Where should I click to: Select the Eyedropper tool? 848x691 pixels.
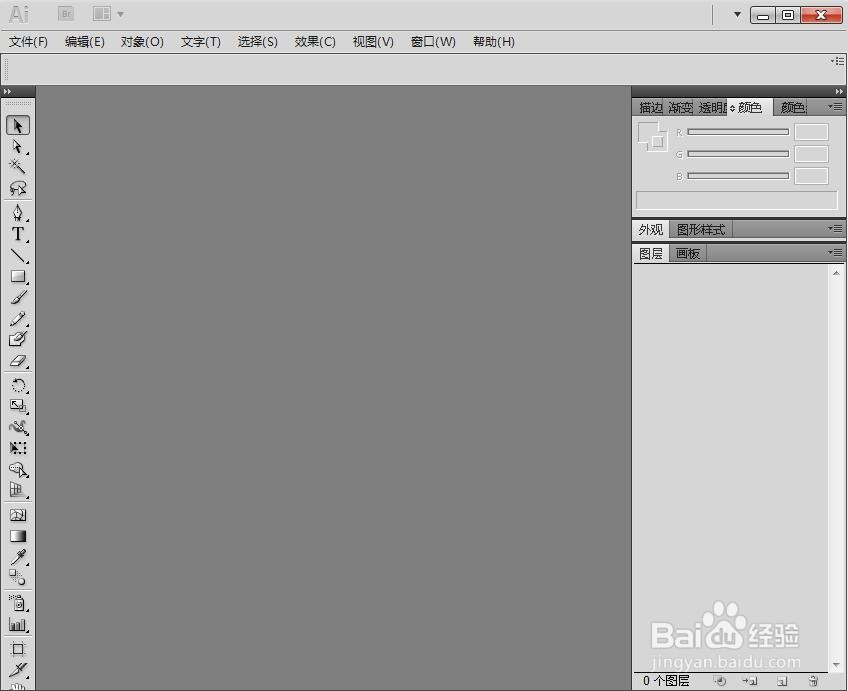tap(17, 558)
